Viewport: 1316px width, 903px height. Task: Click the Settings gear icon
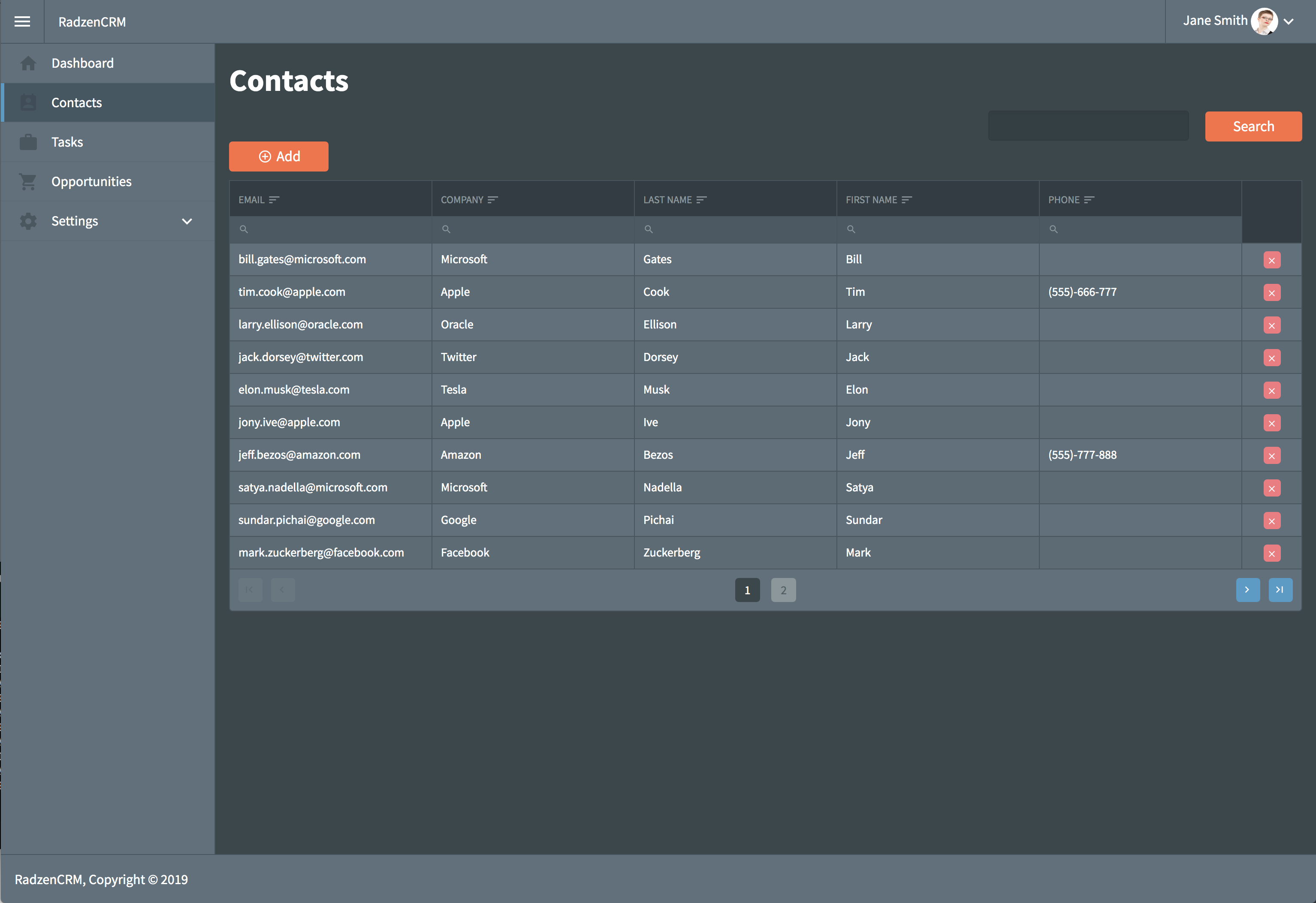pos(28,221)
